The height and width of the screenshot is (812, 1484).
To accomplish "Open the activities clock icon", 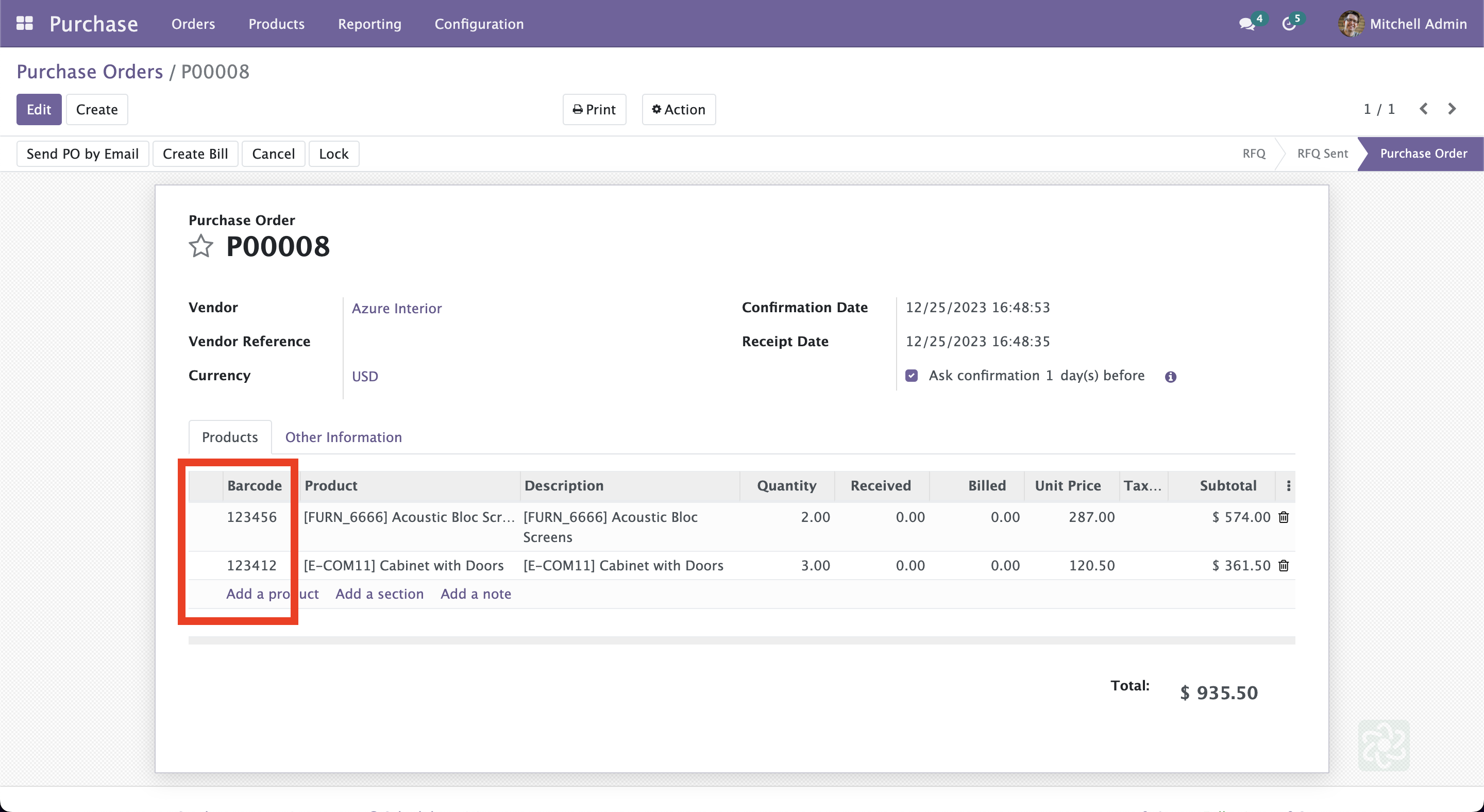I will tap(1289, 24).
